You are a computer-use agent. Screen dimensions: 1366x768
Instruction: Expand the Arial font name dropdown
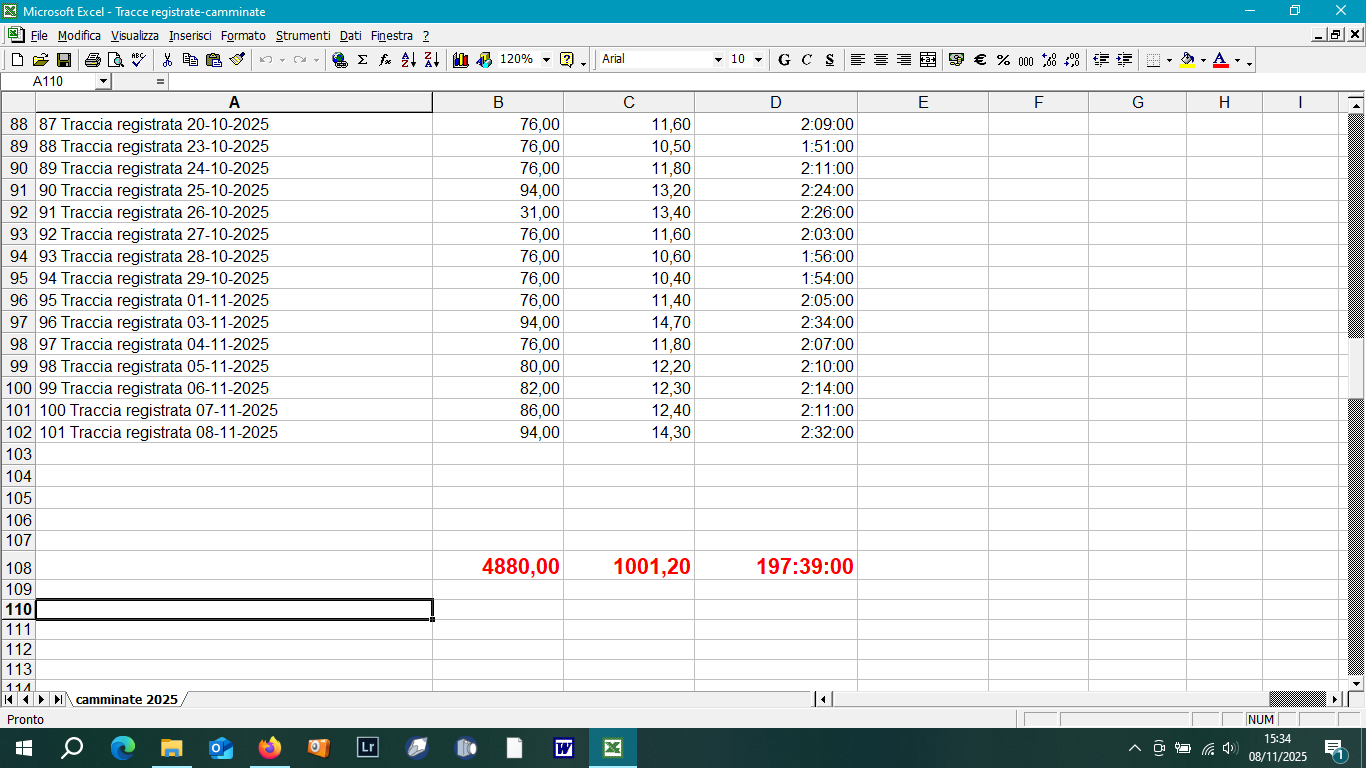click(717, 60)
